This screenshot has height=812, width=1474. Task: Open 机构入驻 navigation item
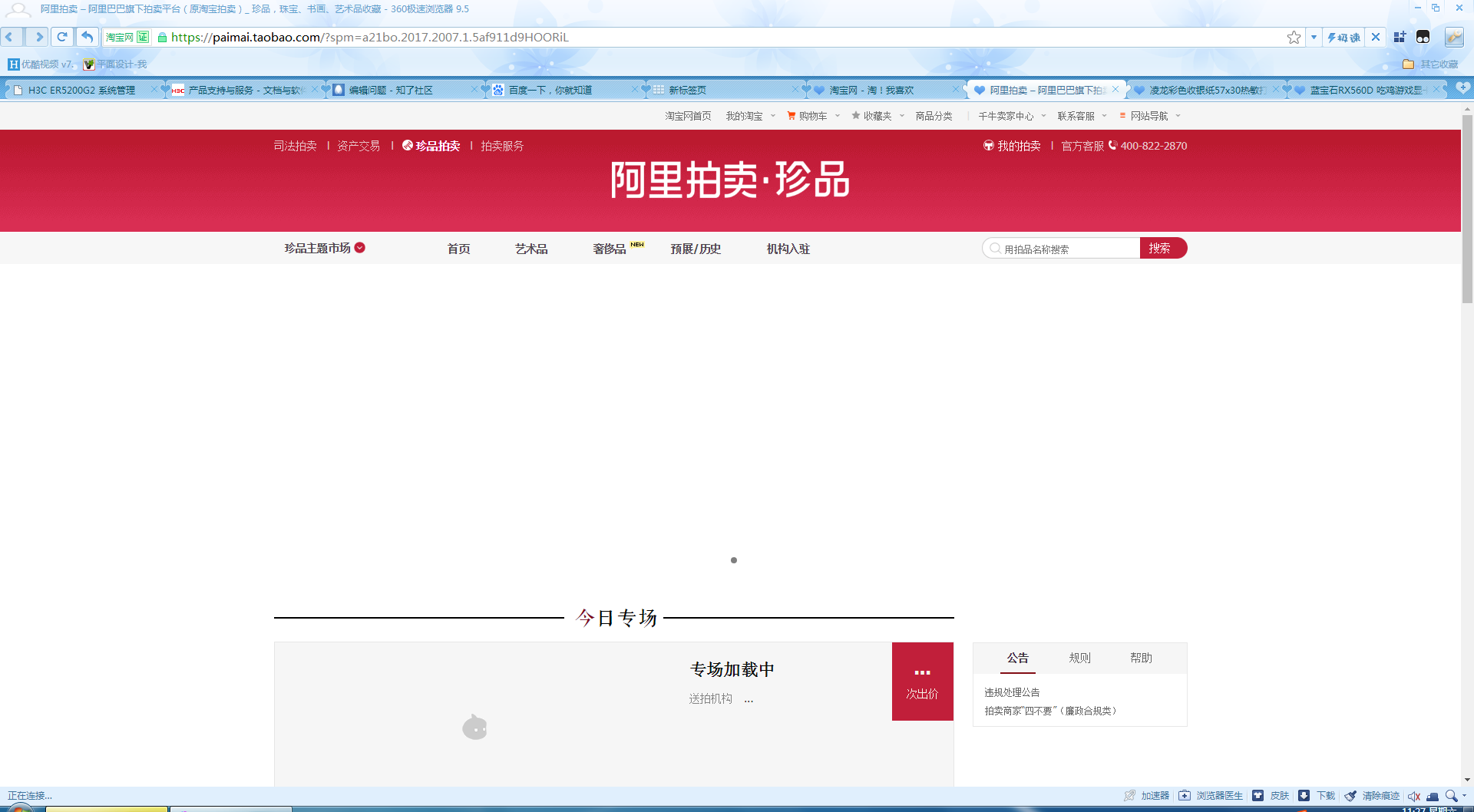(788, 249)
